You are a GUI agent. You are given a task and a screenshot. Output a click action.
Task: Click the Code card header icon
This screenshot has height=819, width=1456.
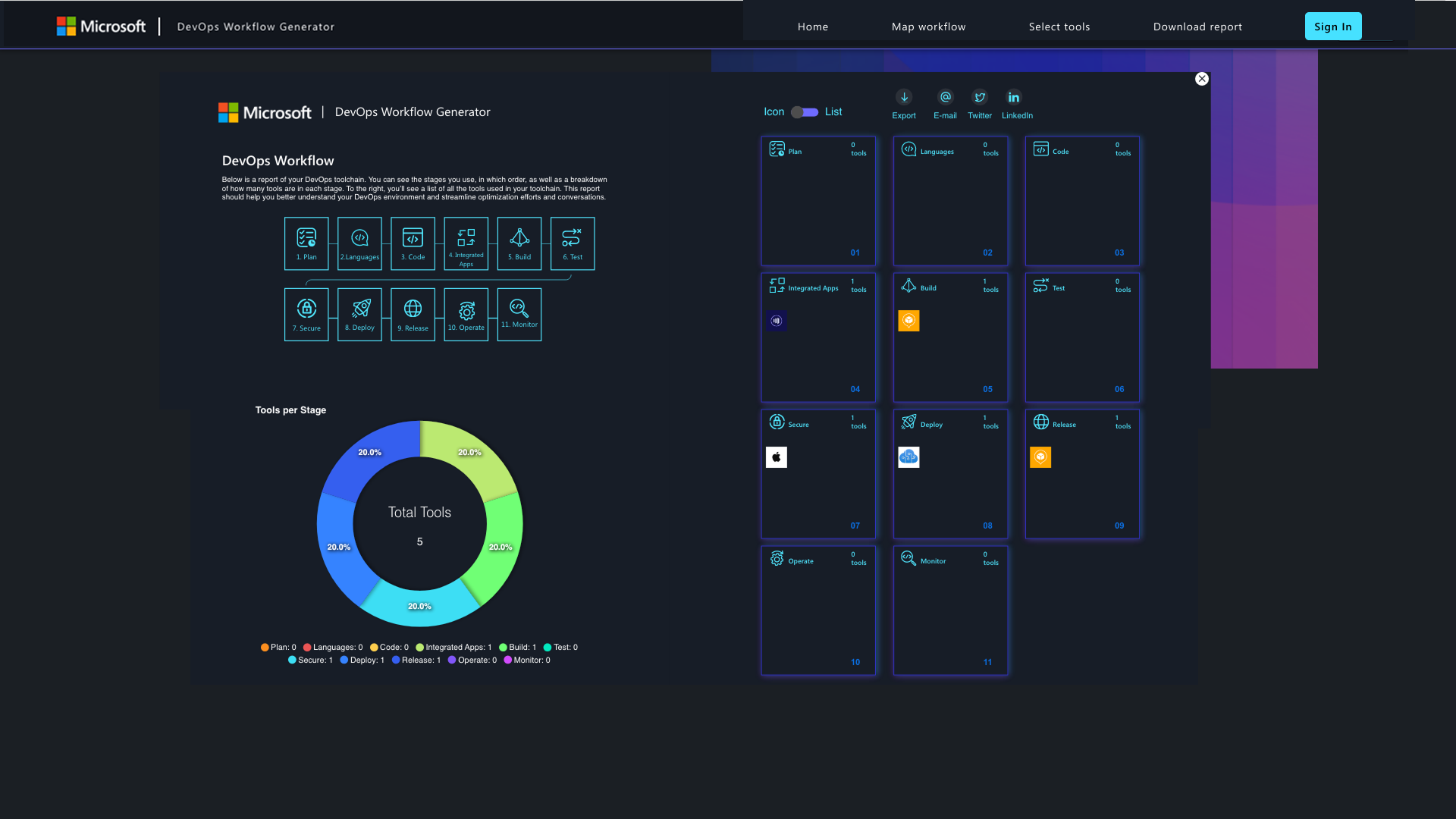pos(1041,149)
